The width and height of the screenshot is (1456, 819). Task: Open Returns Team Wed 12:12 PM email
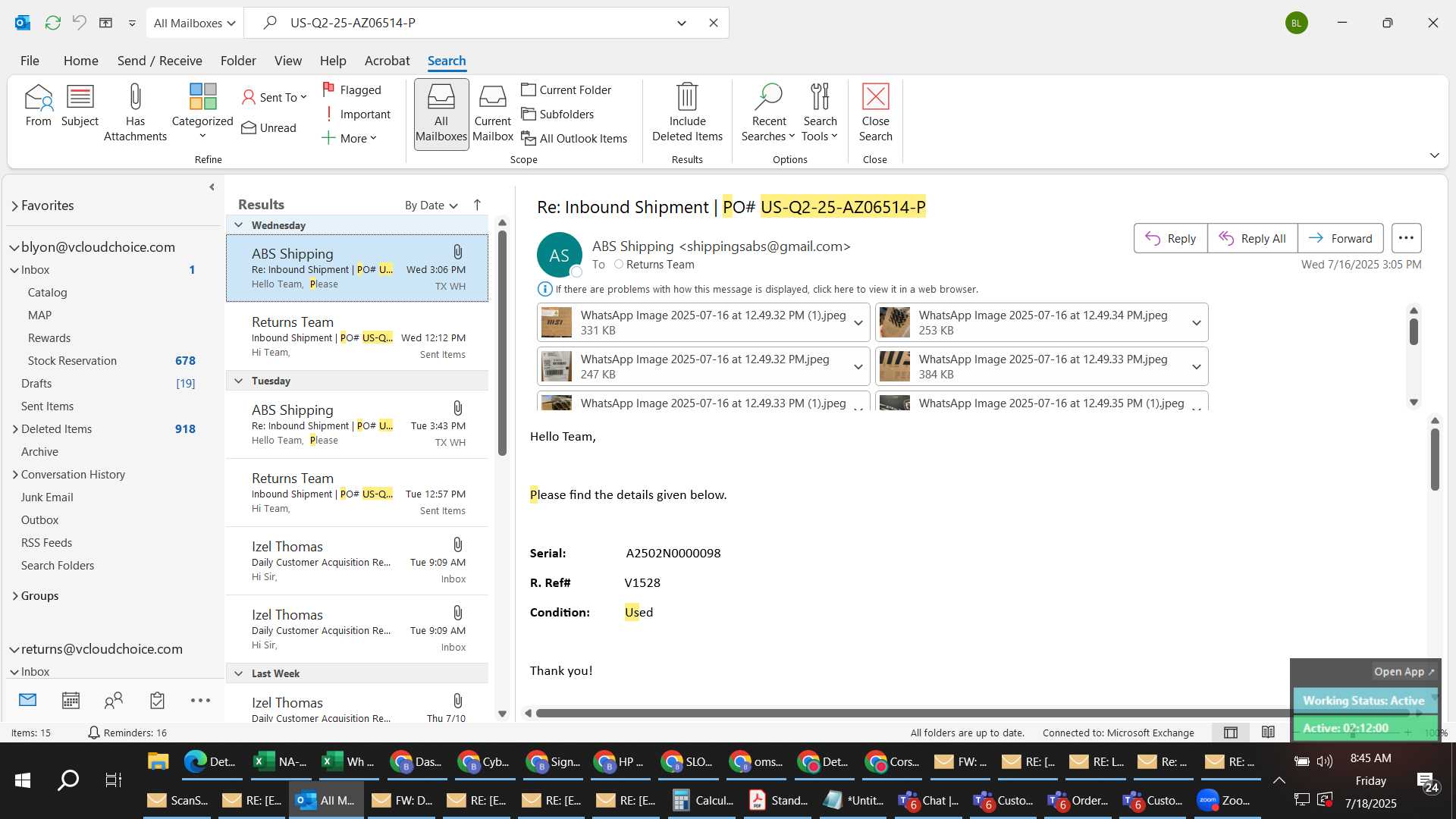357,338
